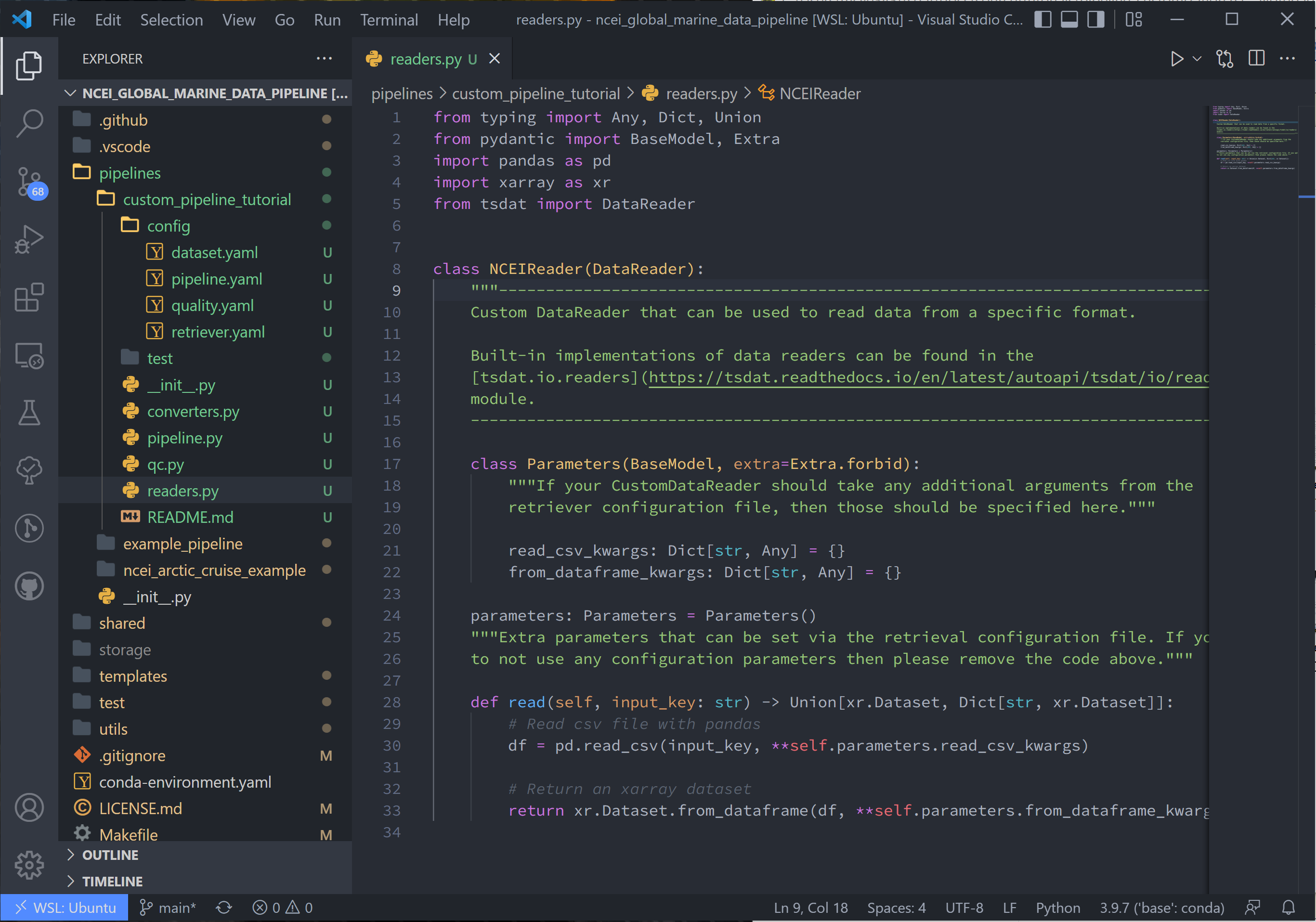The height and width of the screenshot is (922, 1316).
Task: Customize layout button in title bar
Action: pos(1134,19)
